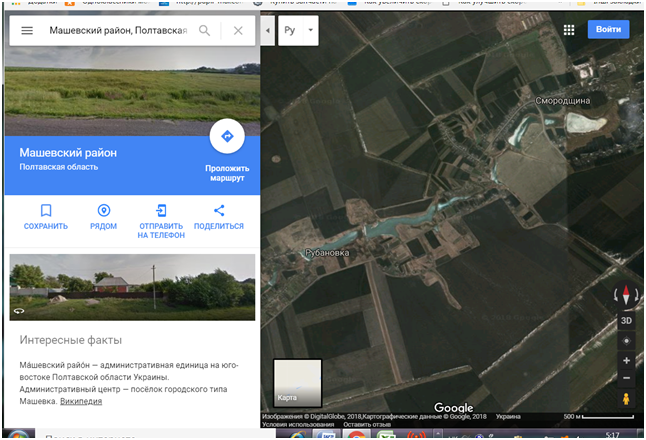Screen dimensions: 646x440
Task: Click the Машевский район title
Action: click(68, 153)
